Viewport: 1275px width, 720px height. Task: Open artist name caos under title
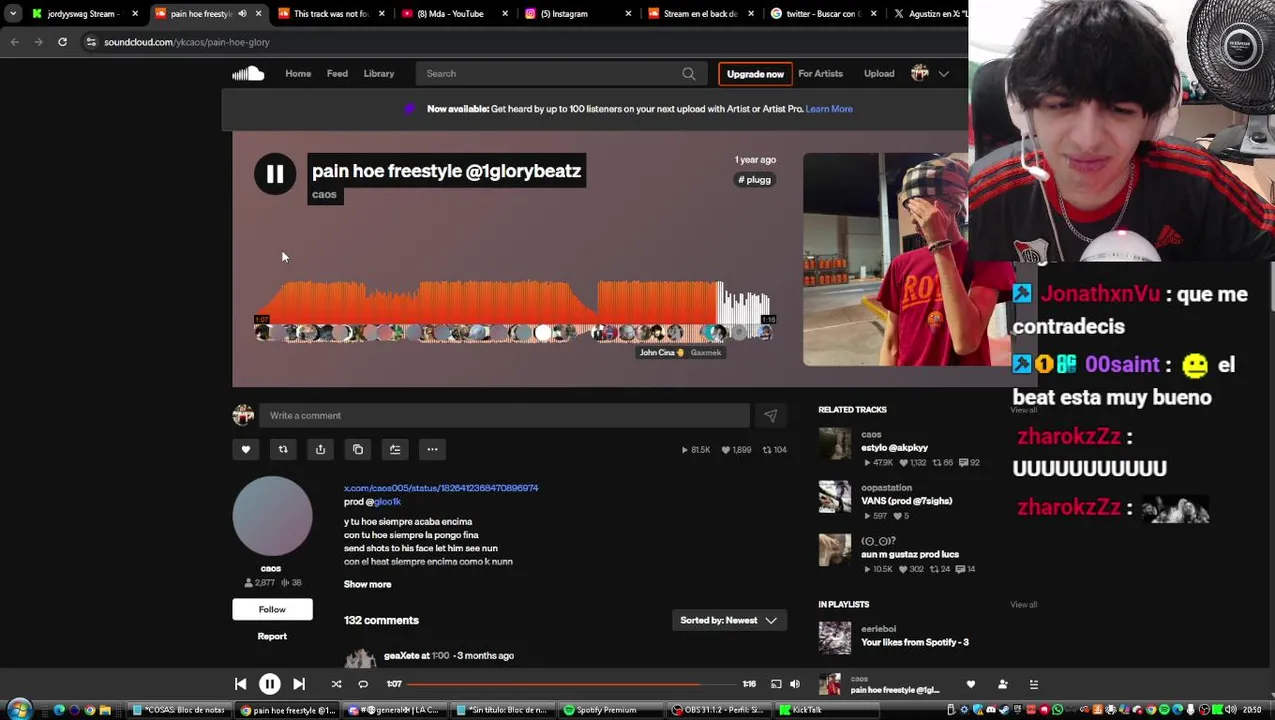pyautogui.click(x=324, y=195)
